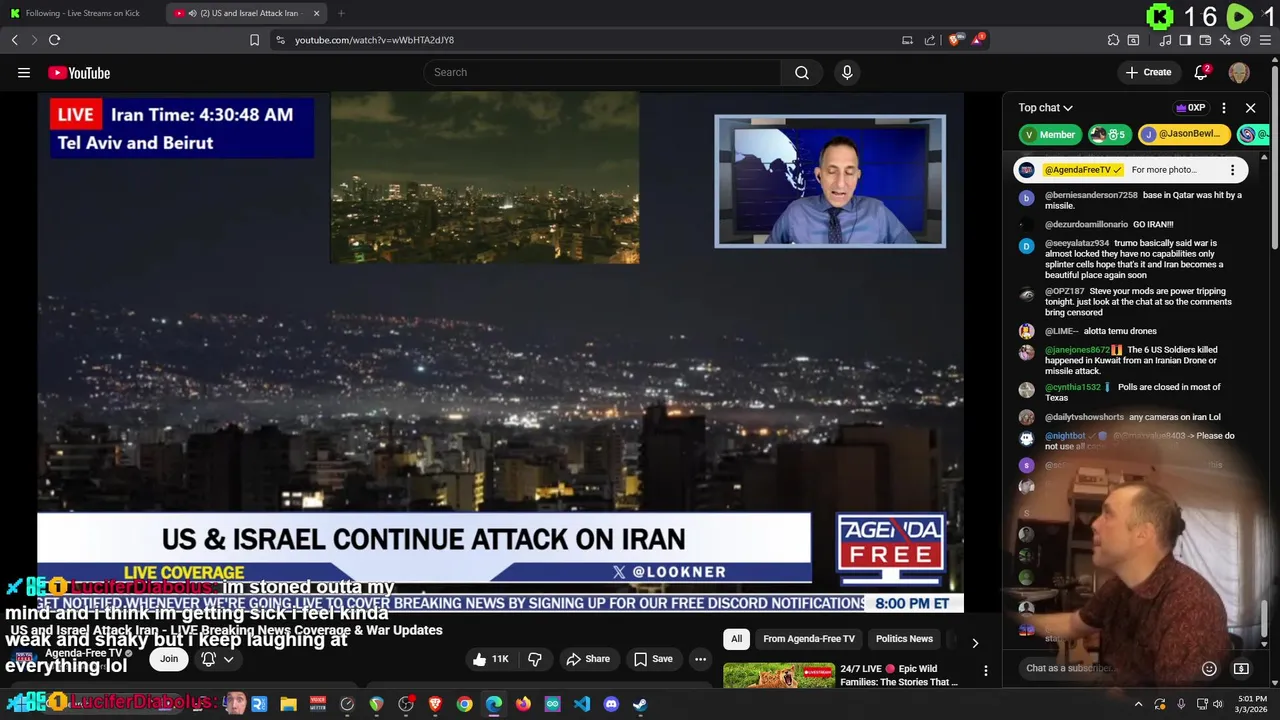Open a new browser tab
The image size is (1280, 720).
click(x=341, y=13)
